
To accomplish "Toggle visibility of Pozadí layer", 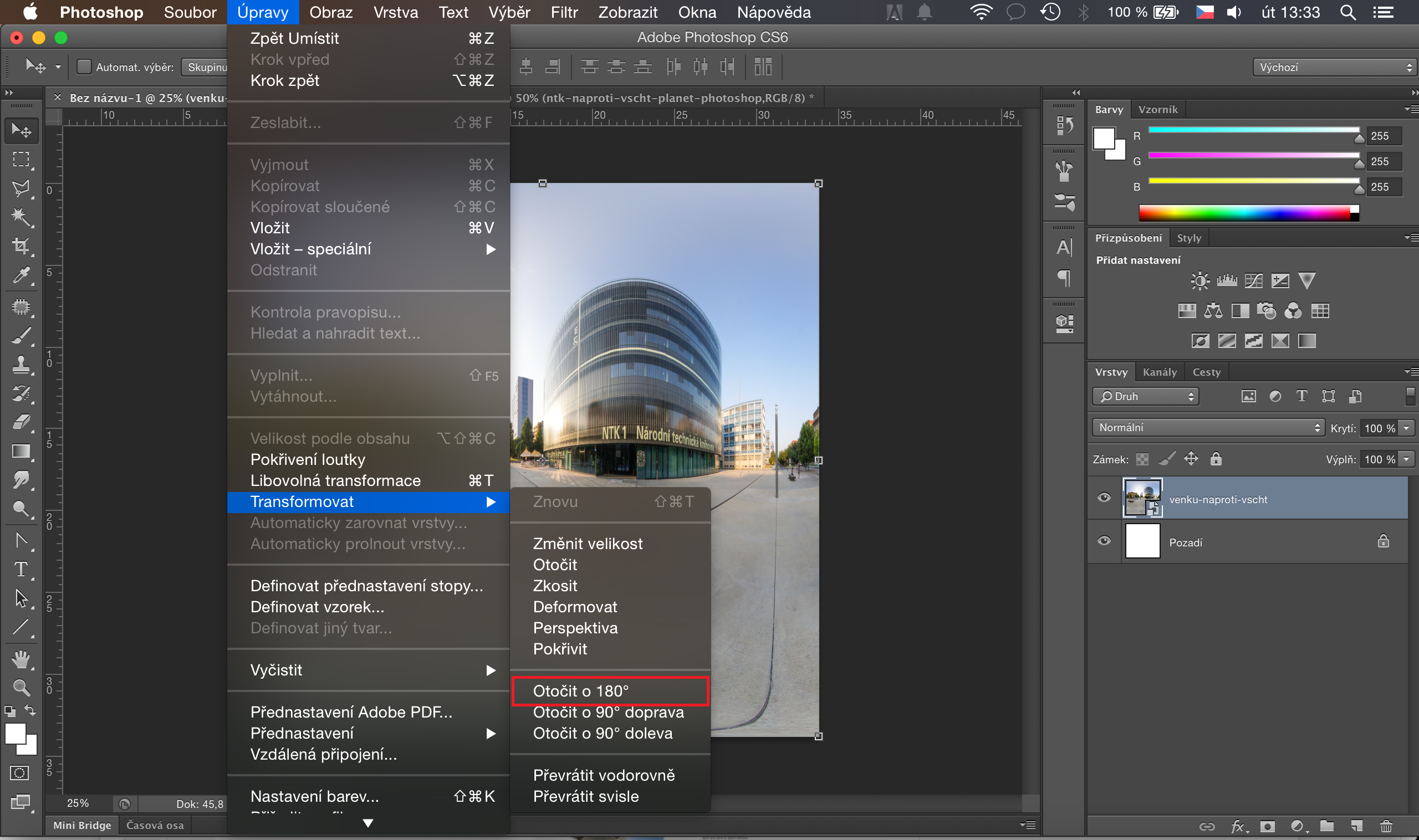I will click(1104, 541).
